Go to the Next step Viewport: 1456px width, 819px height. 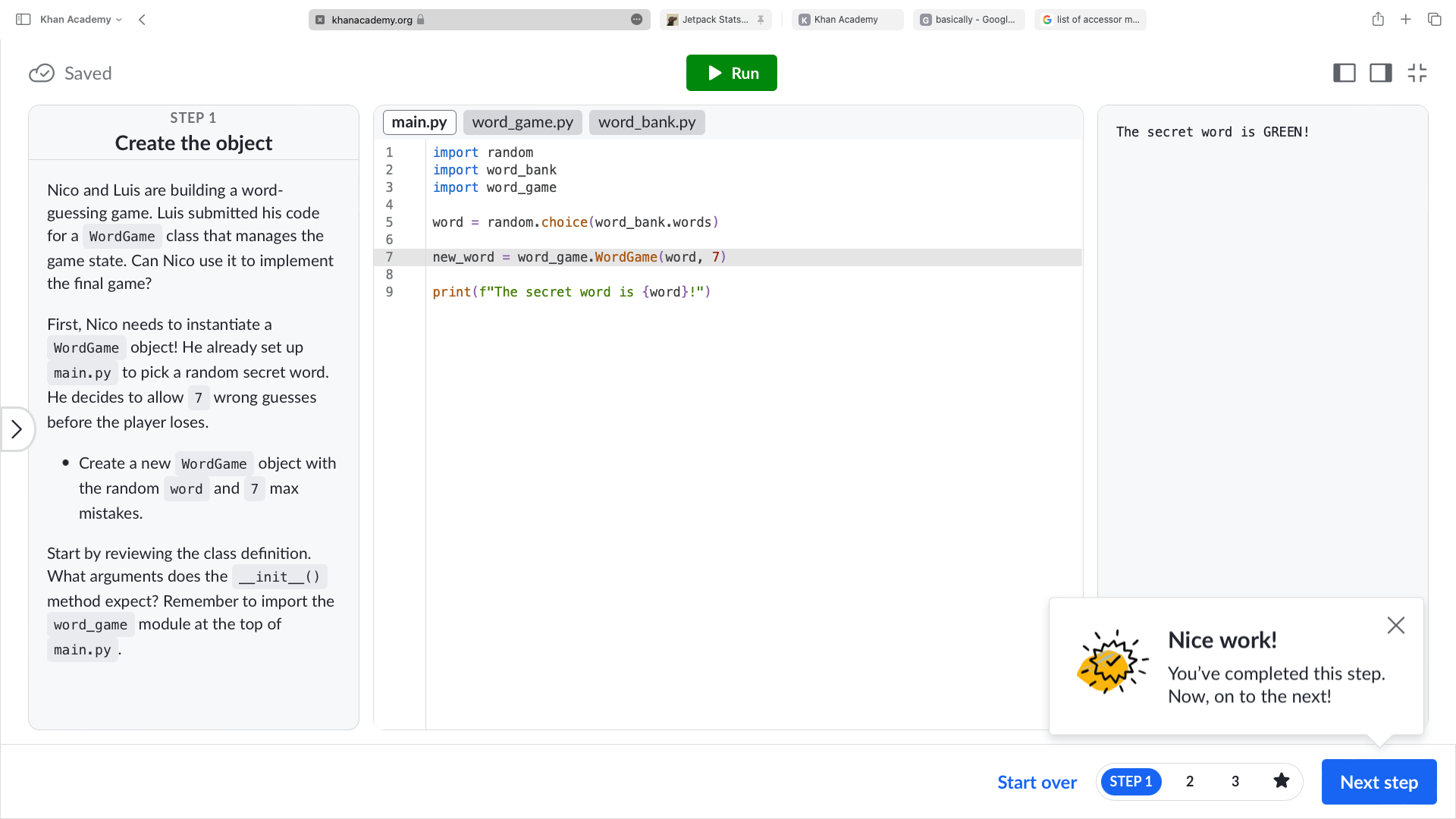tap(1379, 782)
